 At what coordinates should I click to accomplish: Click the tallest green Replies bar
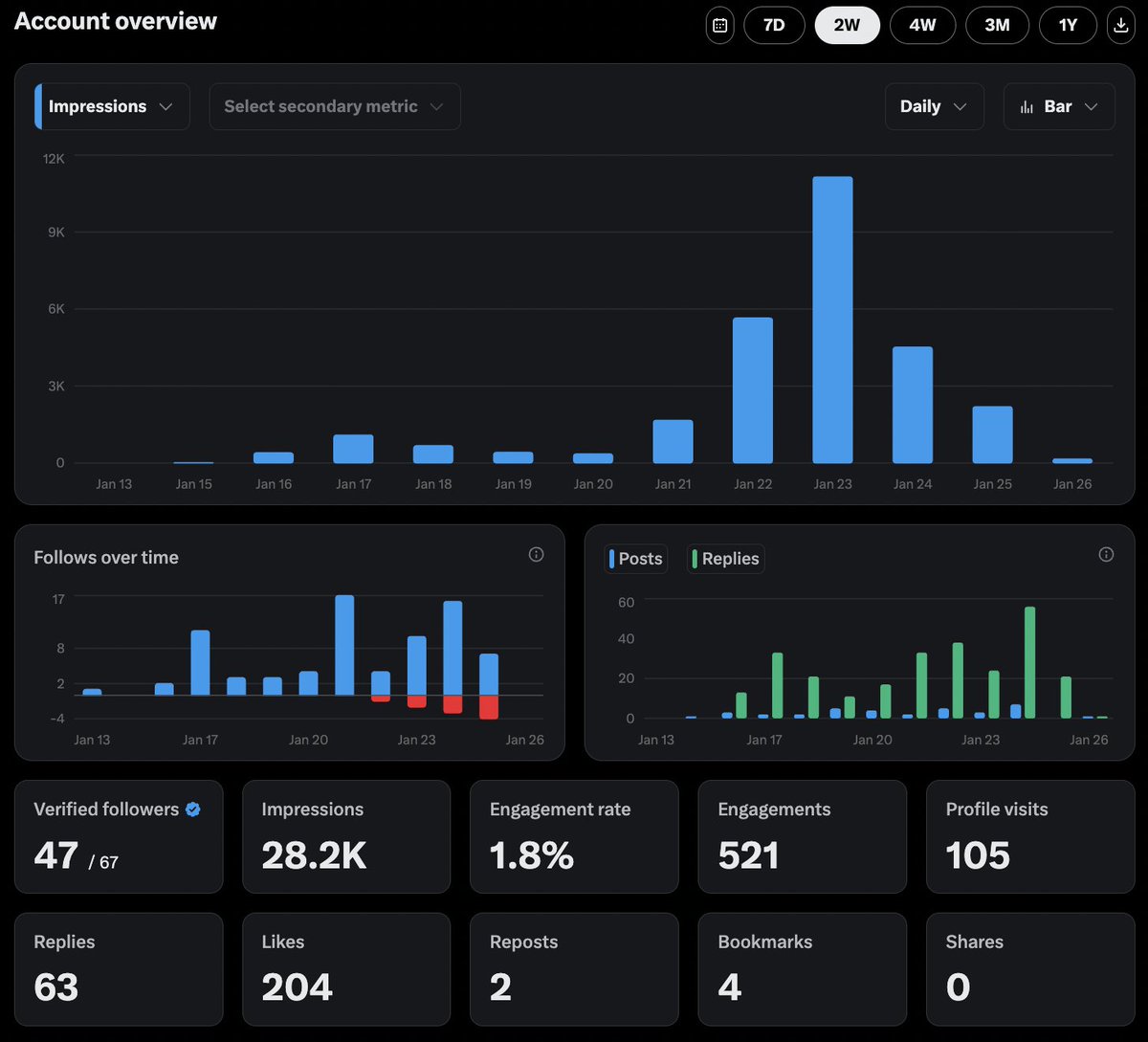[1029, 662]
